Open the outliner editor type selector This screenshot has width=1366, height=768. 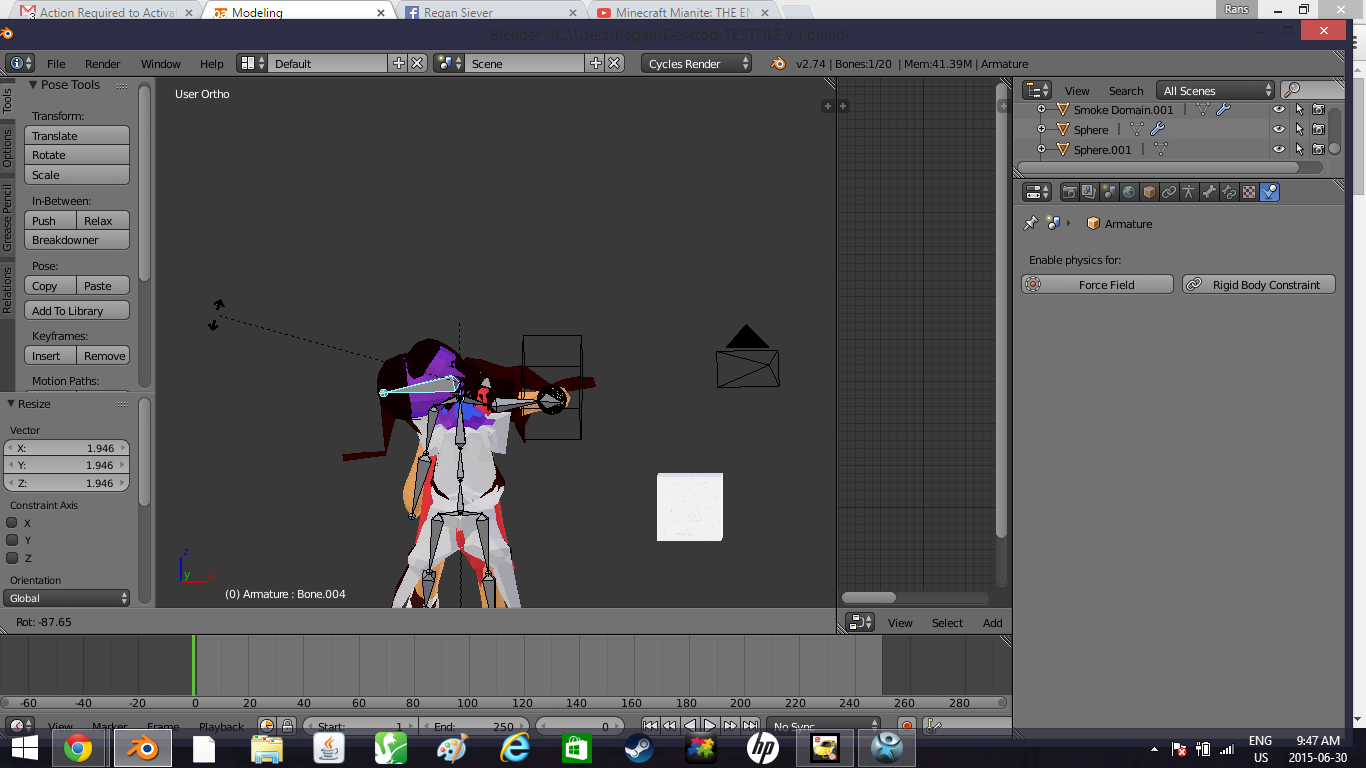pyautogui.click(x=1038, y=91)
